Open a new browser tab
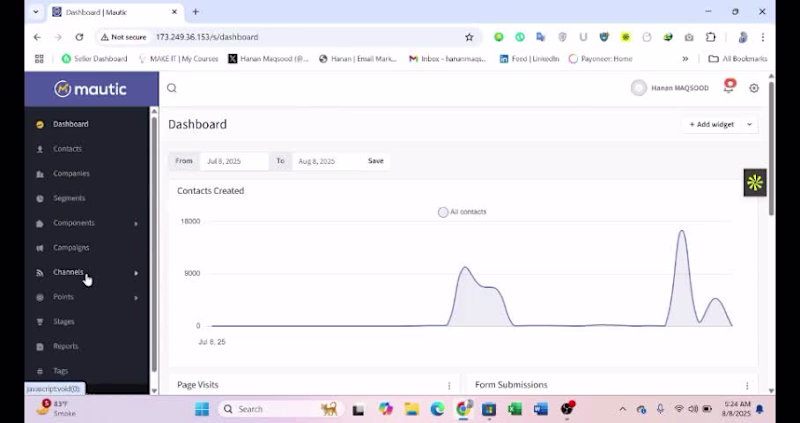 195,12
